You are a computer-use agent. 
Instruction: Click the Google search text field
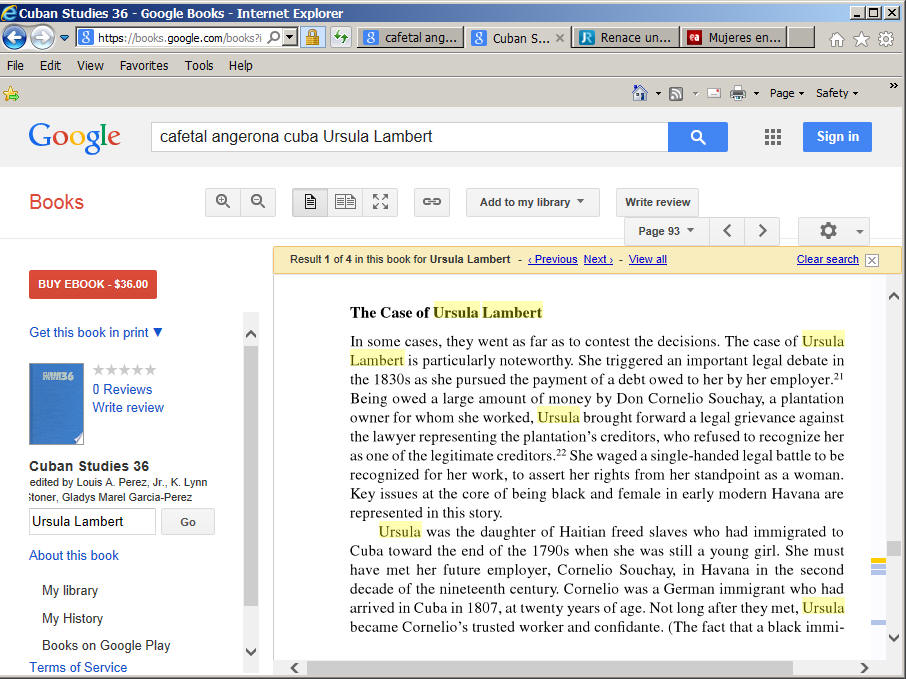point(409,137)
